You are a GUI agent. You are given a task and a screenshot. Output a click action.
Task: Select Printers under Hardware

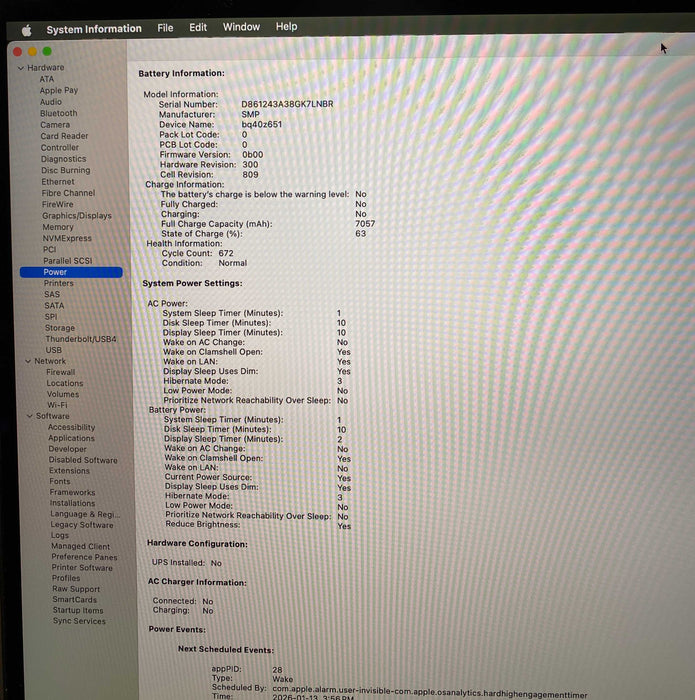pos(58,283)
